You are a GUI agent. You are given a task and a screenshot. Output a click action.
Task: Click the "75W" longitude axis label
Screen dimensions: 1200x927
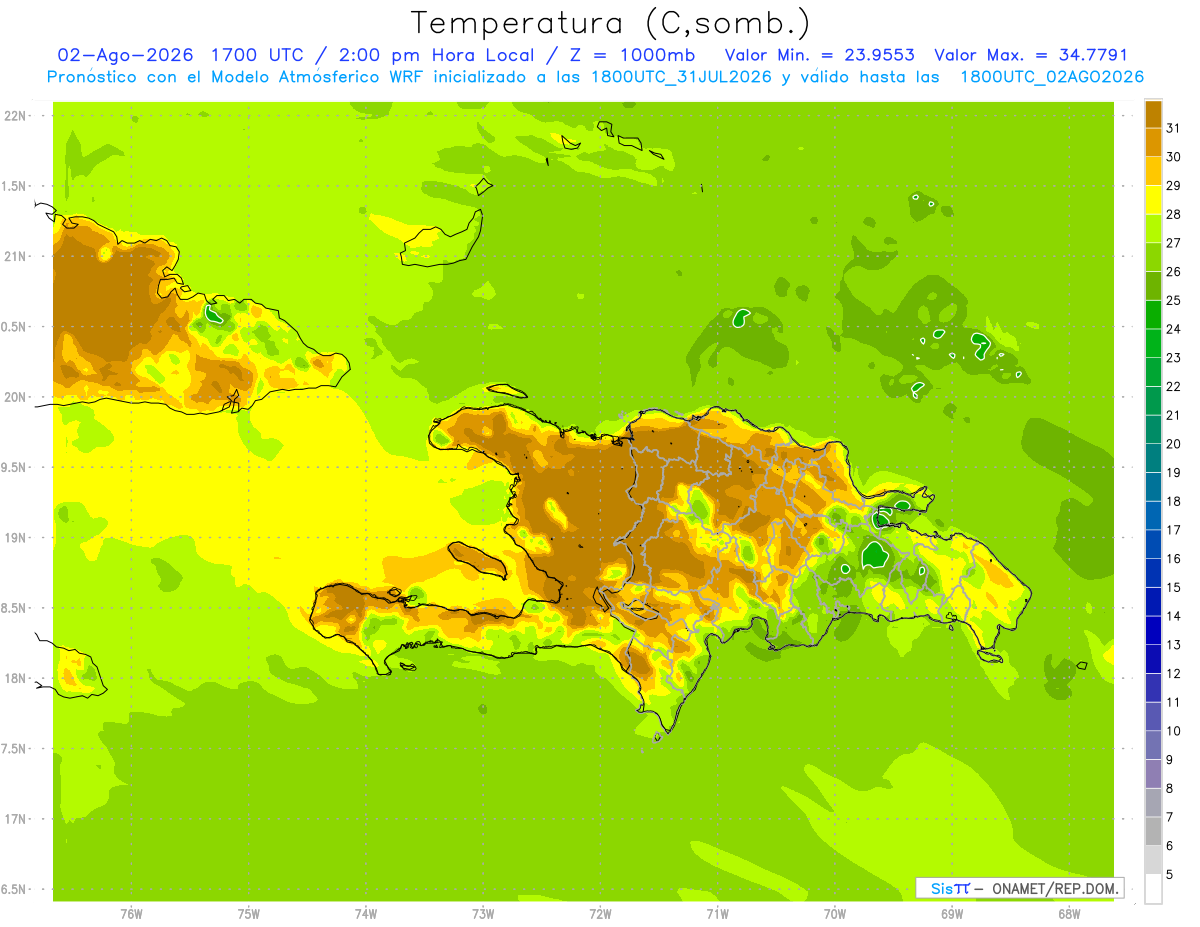248,914
